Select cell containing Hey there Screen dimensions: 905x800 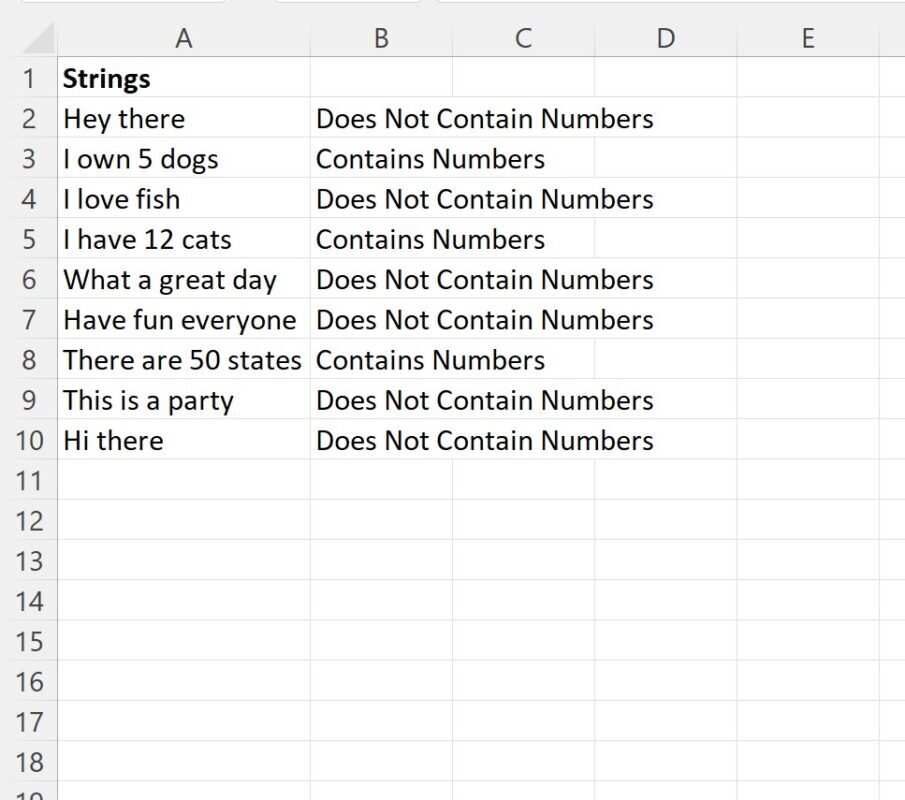(x=184, y=118)
